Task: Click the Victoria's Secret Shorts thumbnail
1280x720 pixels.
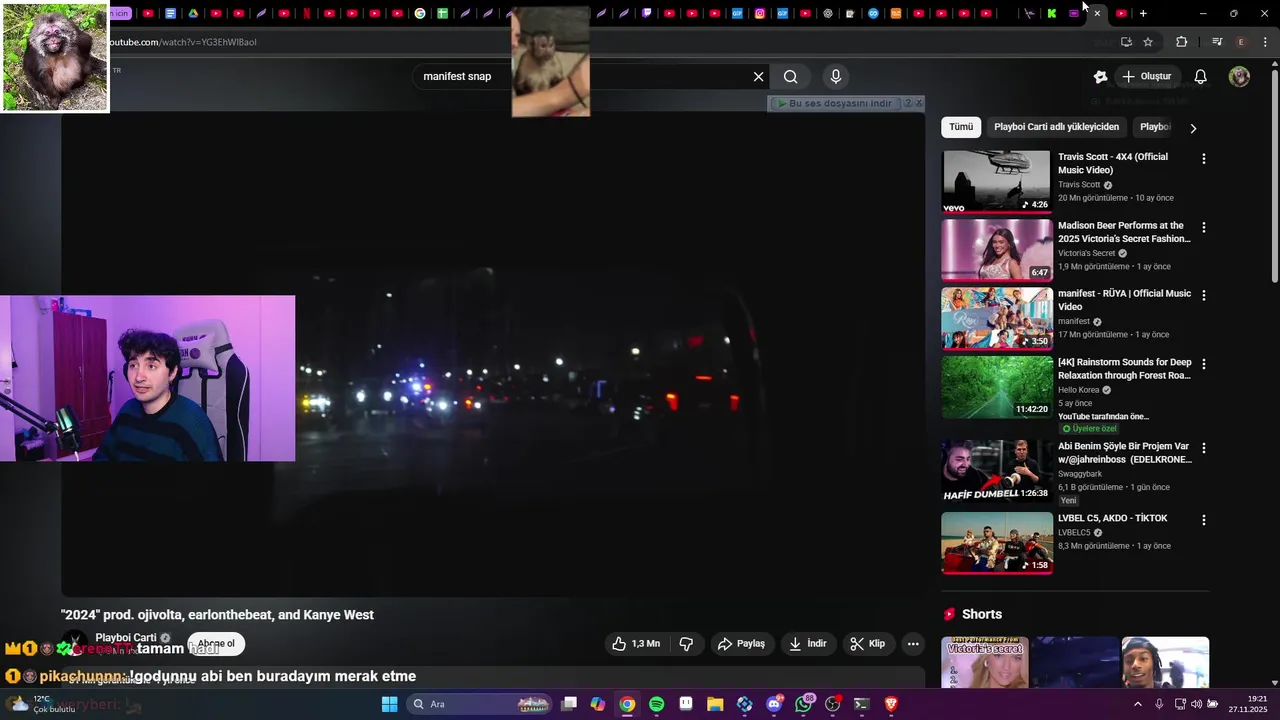Action: [985, 662]
